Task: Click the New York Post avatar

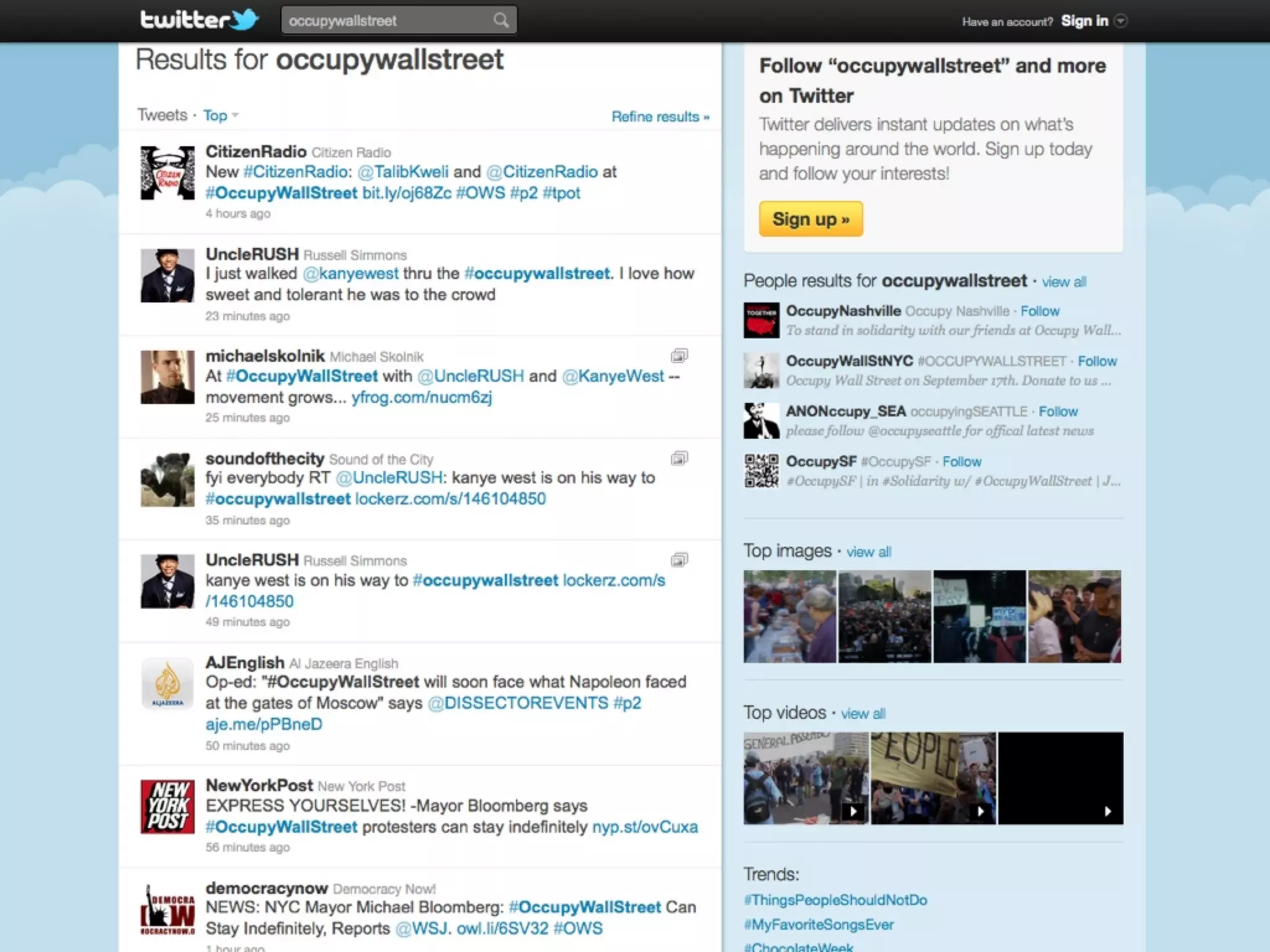Action: click(x=167, y=806)
